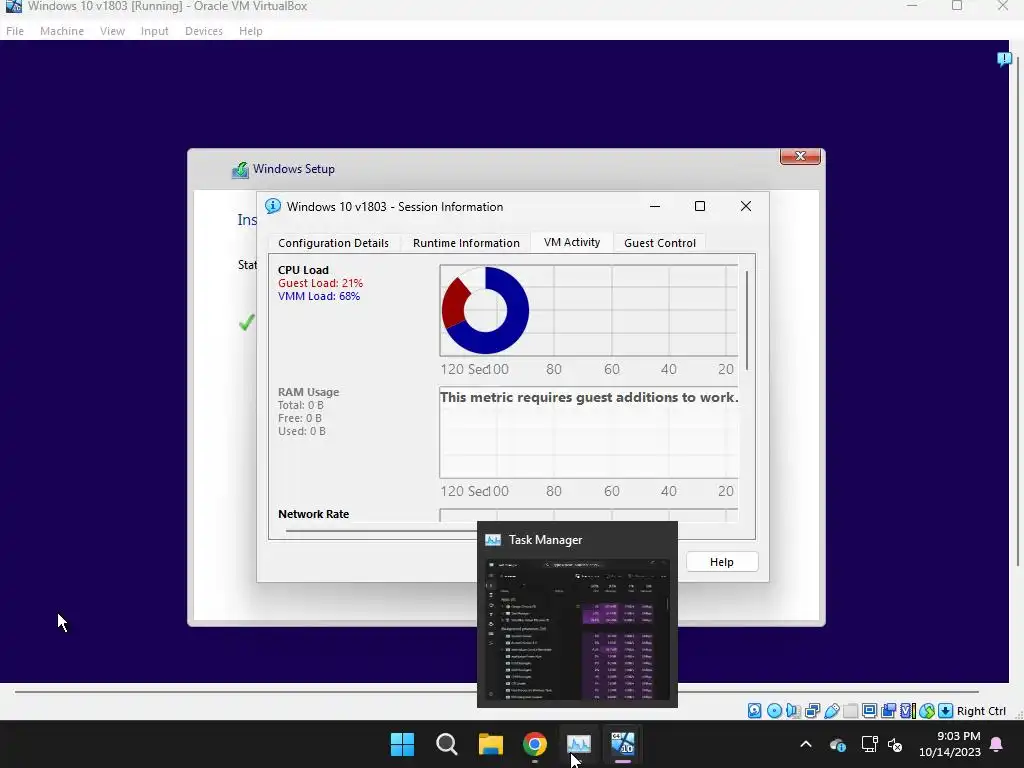Switch to Configuration Details tab
The image size is (1024, 768).
[x=333, y=243]
